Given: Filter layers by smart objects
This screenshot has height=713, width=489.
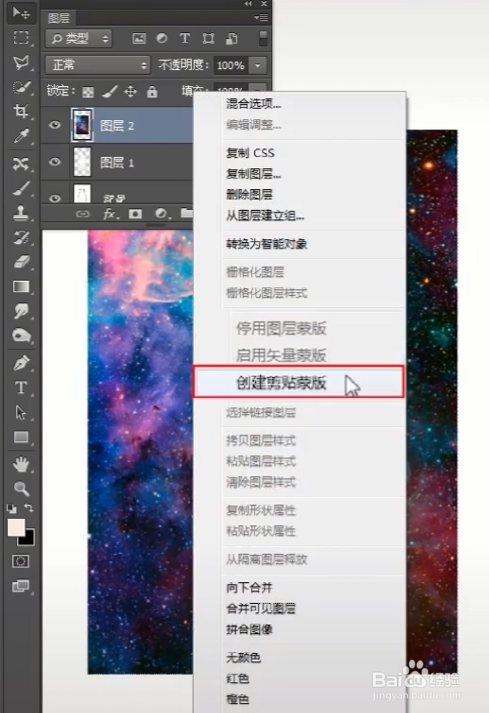Looking at the screenshot, I should [232, 39].
